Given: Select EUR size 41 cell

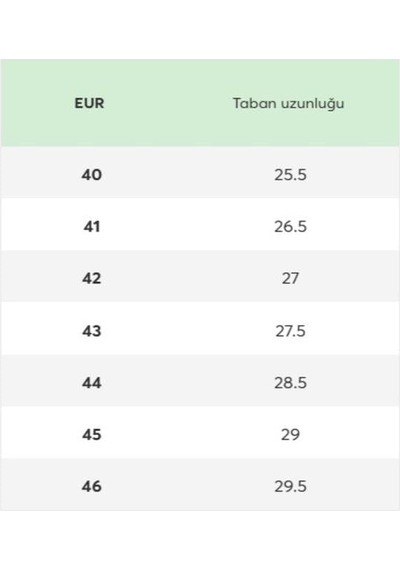Looking at the screenshot, I should coord(92,226).
